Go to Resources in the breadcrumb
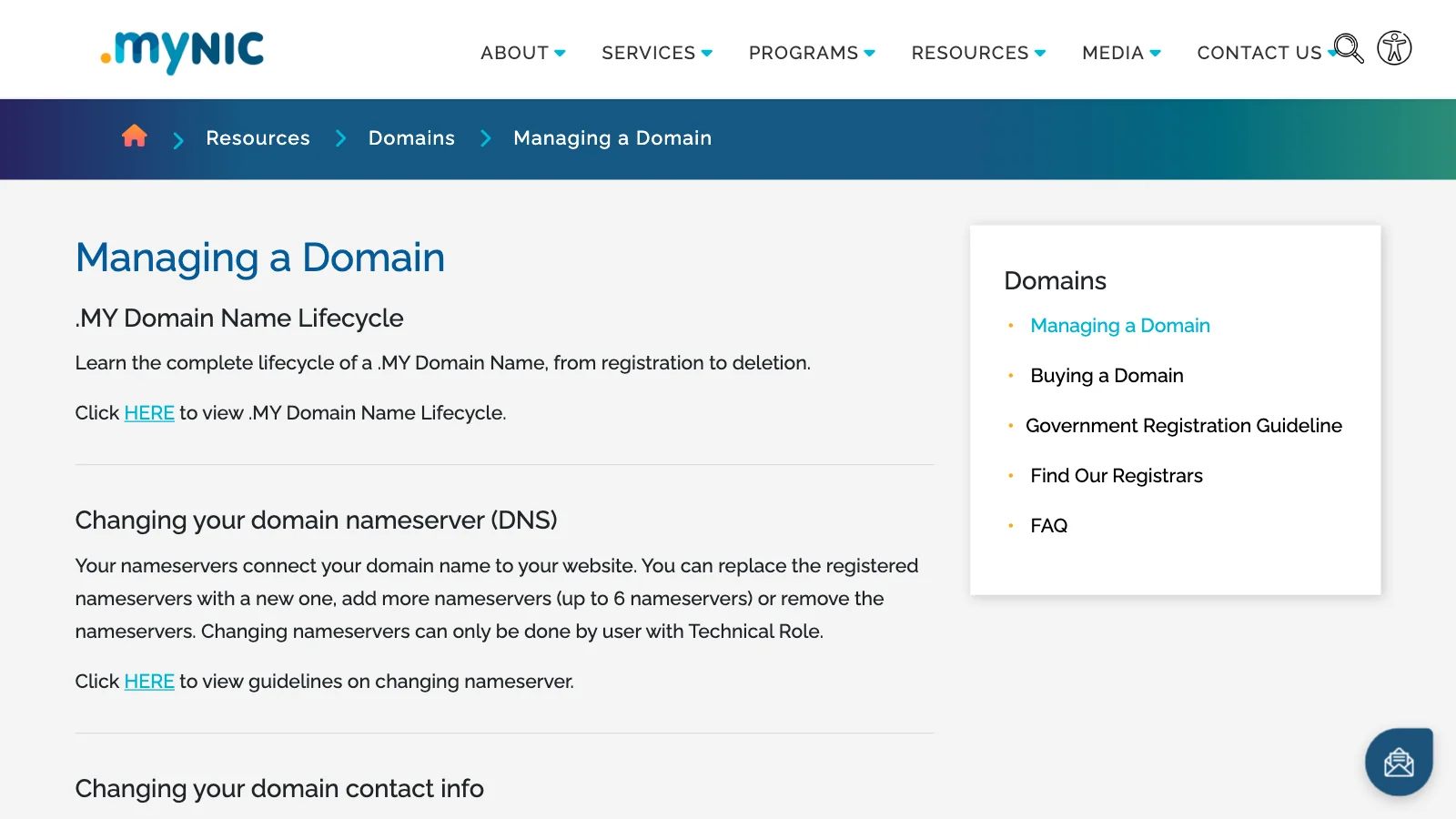 258,138
